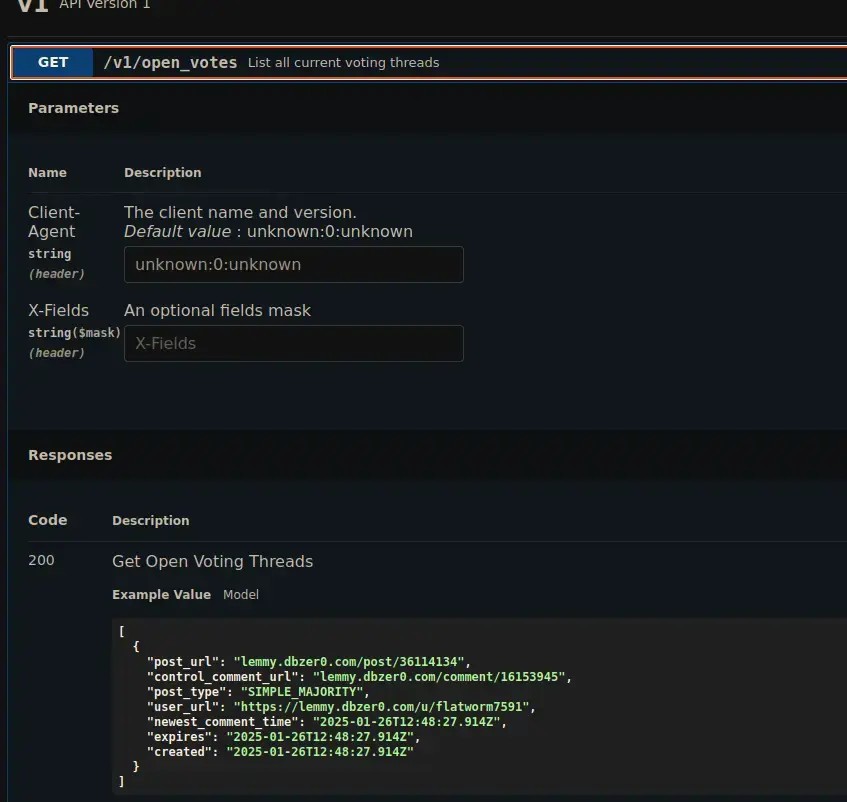
Task: Click the 200 response code
Action: click(x=41, y=561)
